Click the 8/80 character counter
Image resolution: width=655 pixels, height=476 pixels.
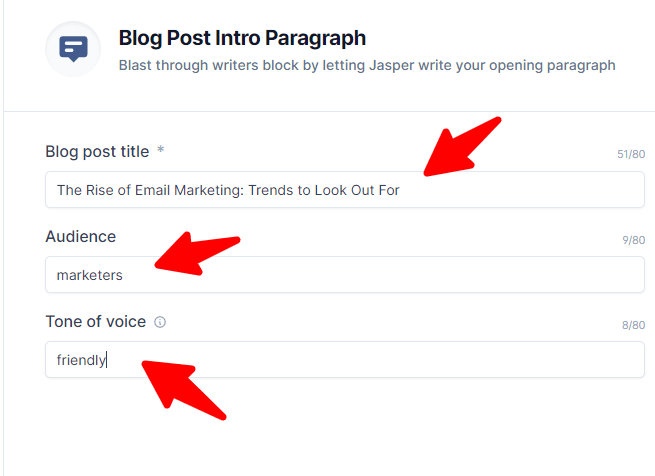[x=634, y=325]
